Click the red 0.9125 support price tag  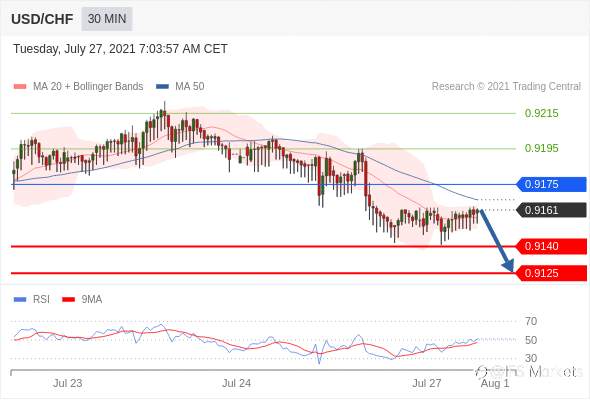(551, 273)
